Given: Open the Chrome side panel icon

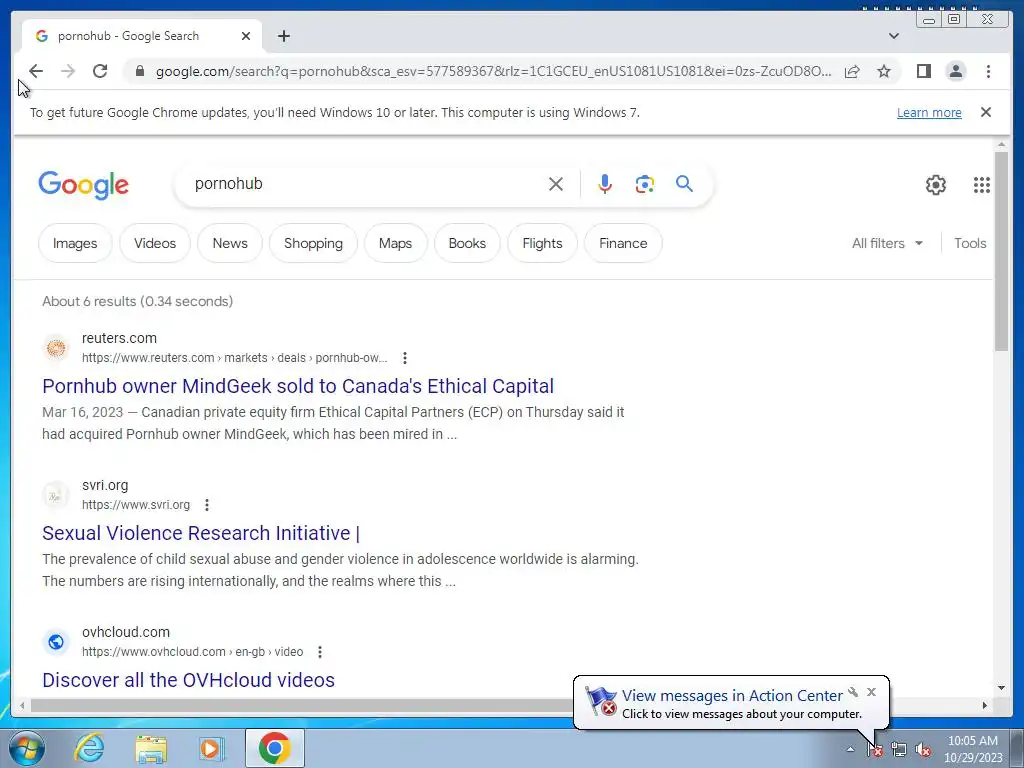Looking at the screenshot, I should [923, 71].
